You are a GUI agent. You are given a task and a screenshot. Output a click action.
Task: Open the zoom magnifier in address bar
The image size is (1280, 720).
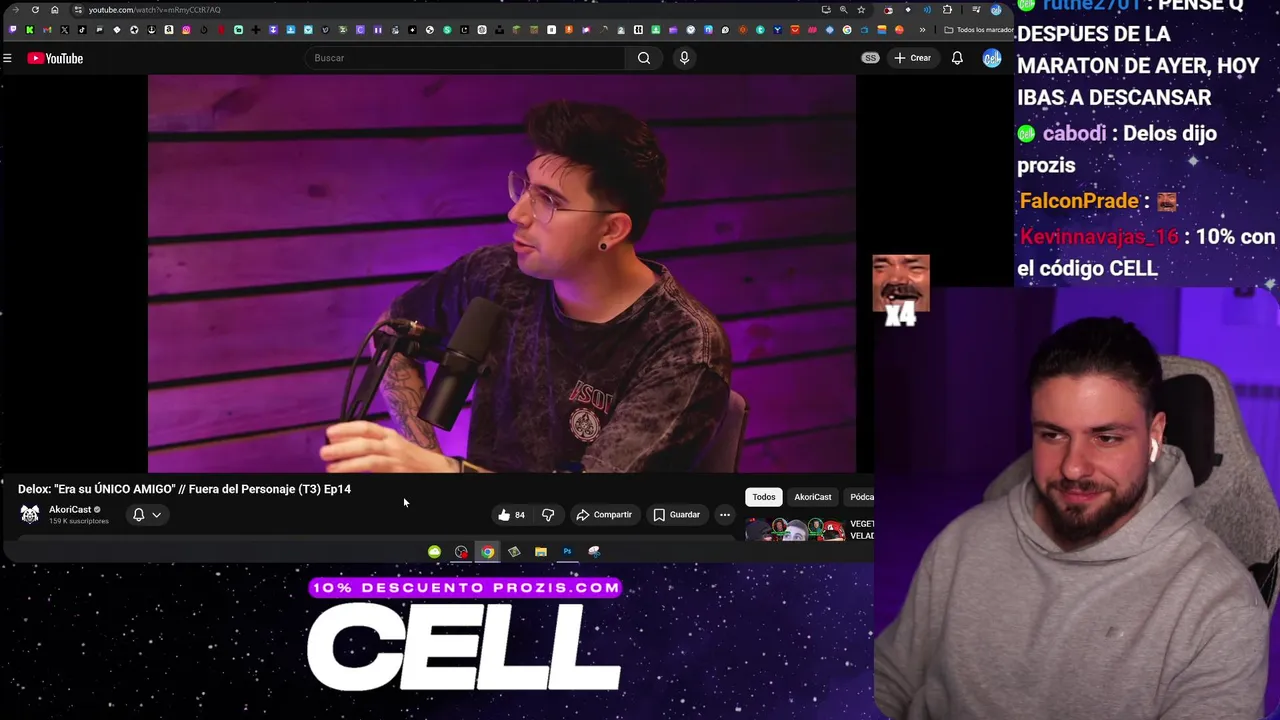[844, 10]
